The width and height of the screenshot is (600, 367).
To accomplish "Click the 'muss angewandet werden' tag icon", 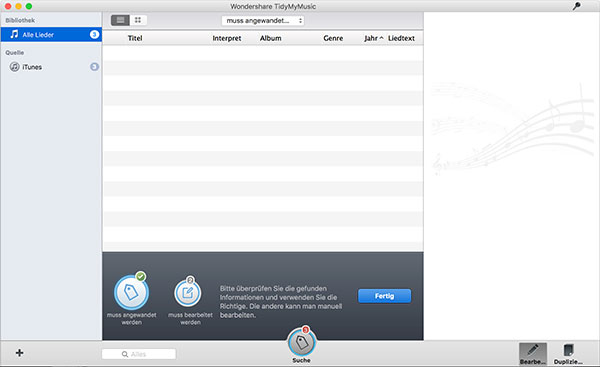I will click(131, 293).
